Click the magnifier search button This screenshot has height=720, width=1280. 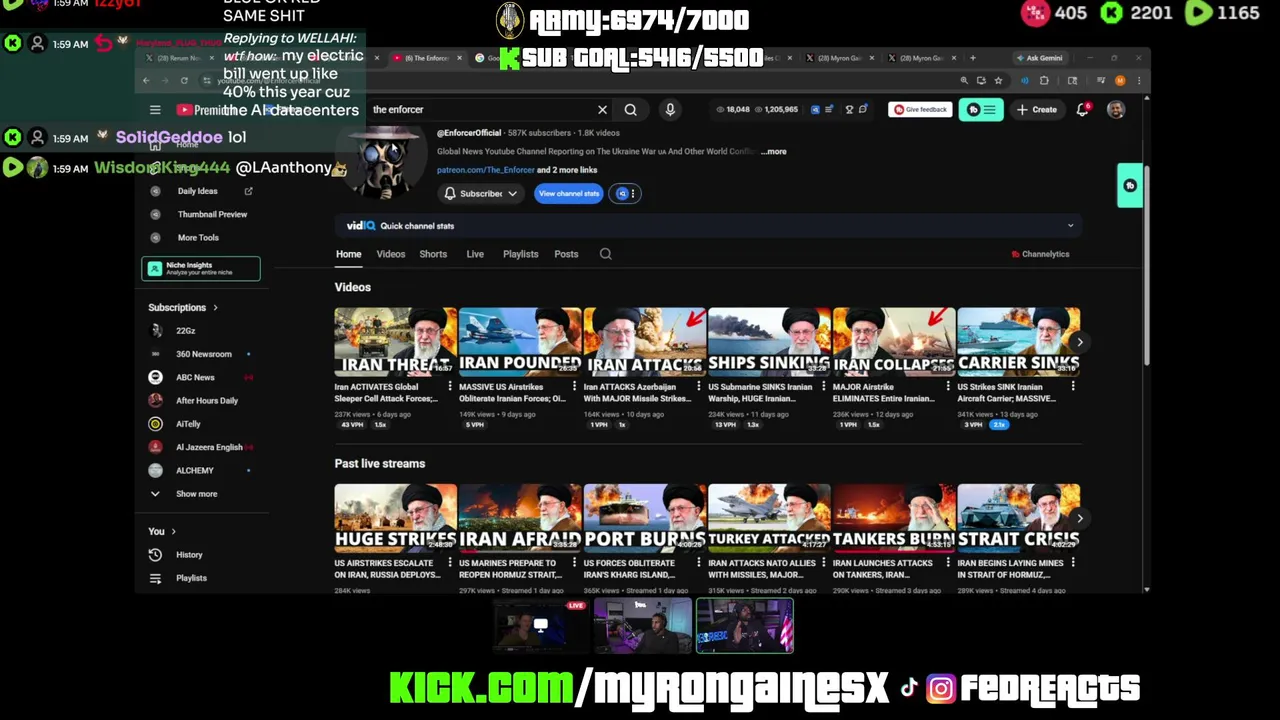[630, 110]
